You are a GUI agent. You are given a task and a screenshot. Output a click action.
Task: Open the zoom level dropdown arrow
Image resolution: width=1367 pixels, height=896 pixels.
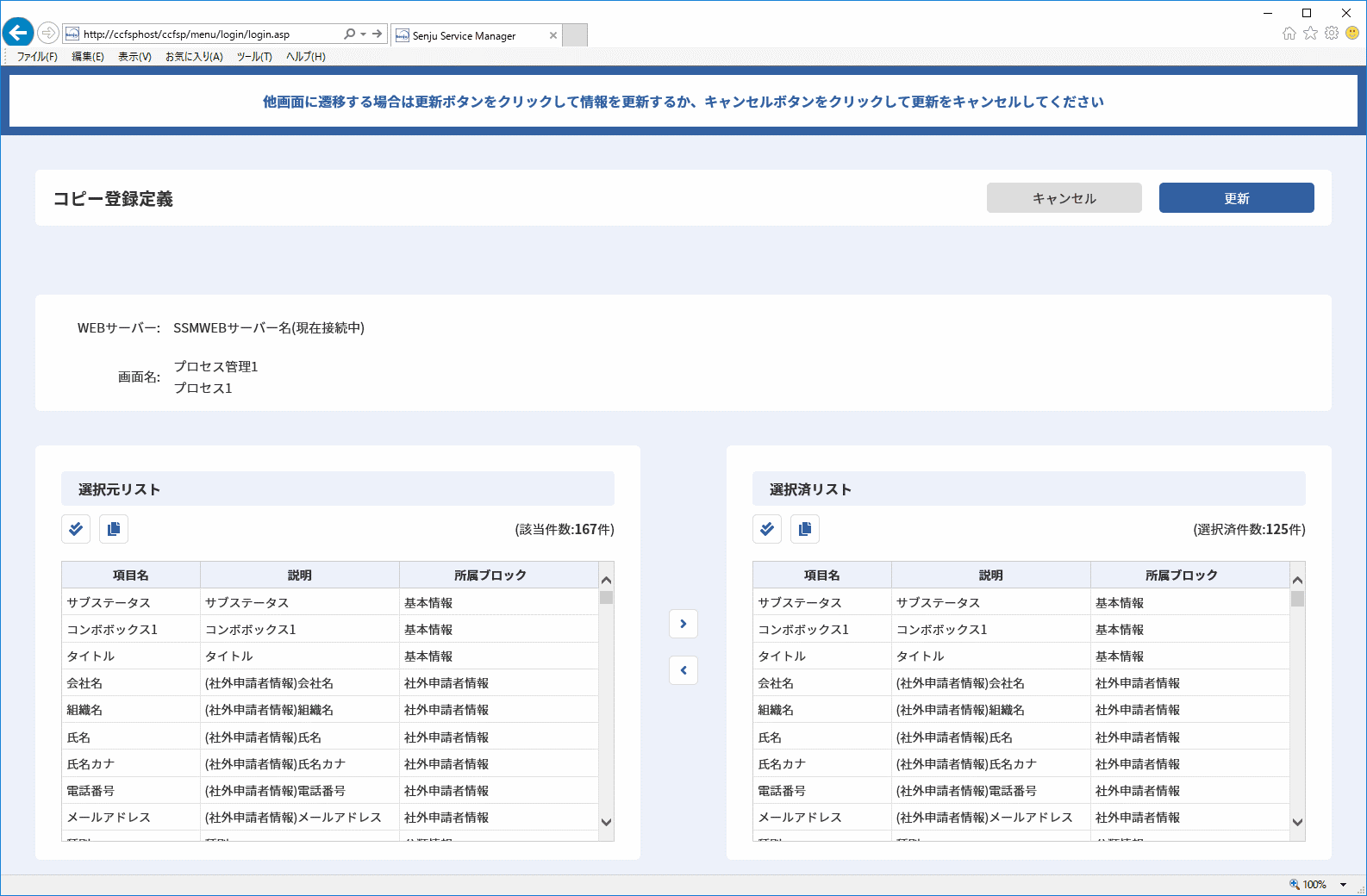(x=1343, y=885)
